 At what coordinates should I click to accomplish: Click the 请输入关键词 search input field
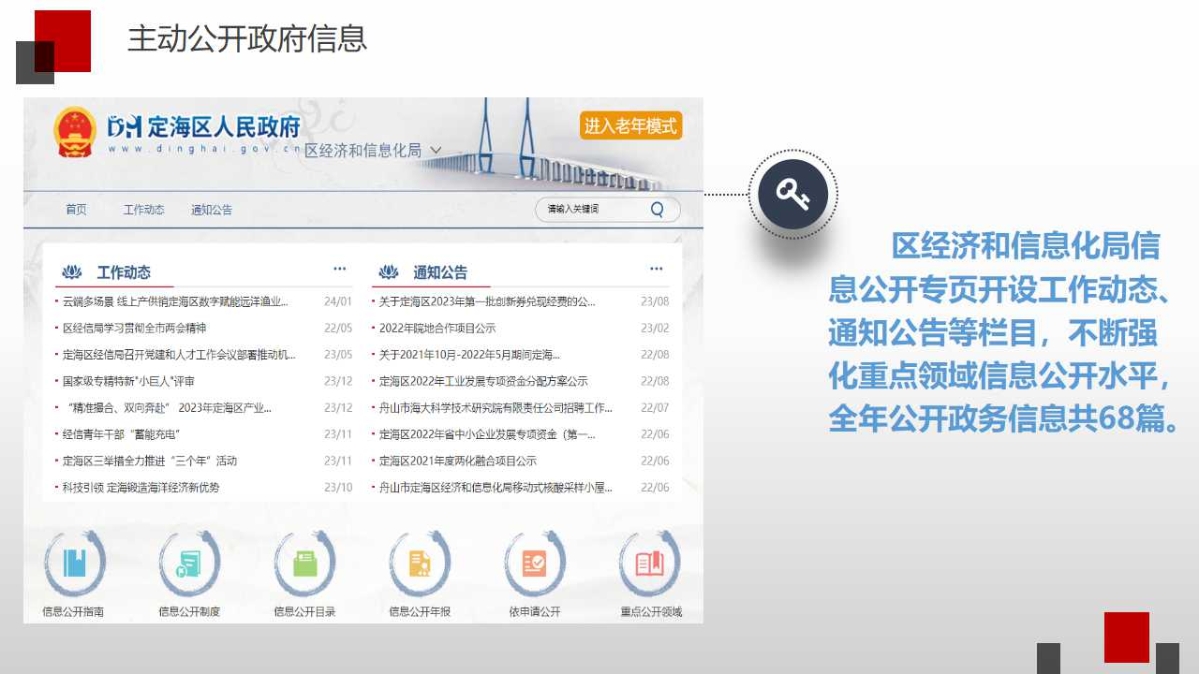pos(590,209)
